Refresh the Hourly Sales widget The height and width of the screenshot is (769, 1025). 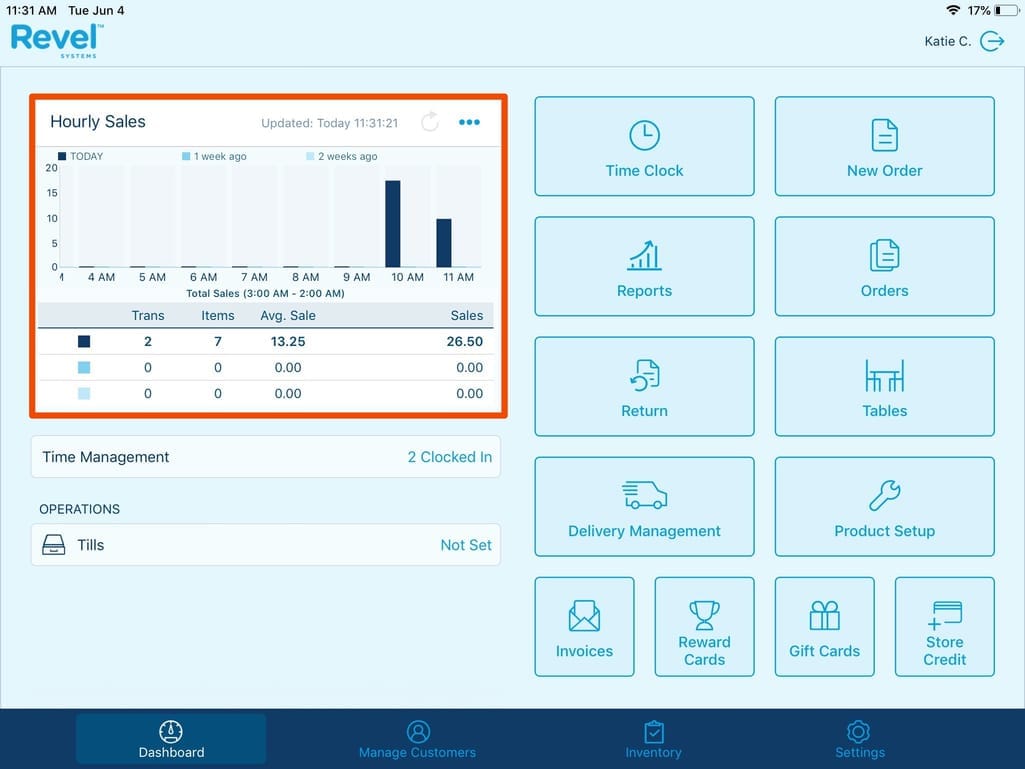click(x=430, y=122)
